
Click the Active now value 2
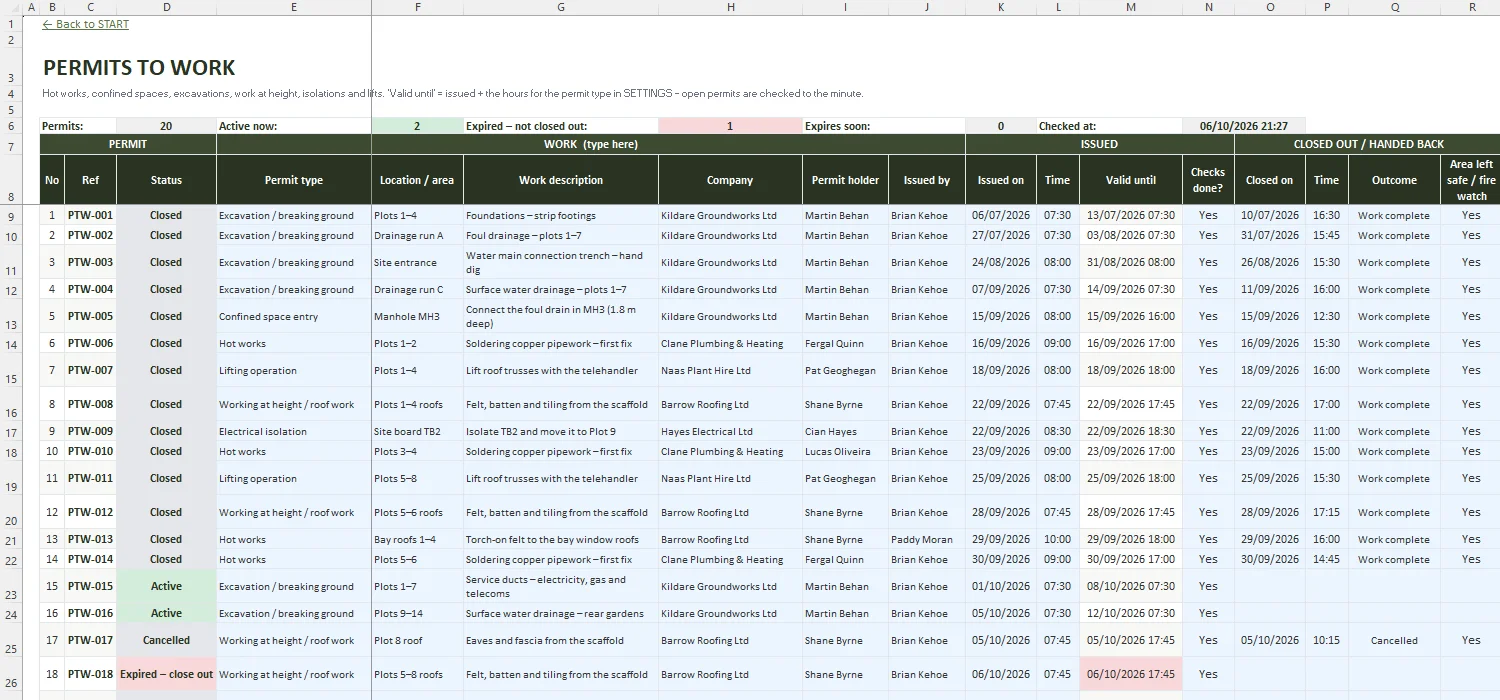417,126
